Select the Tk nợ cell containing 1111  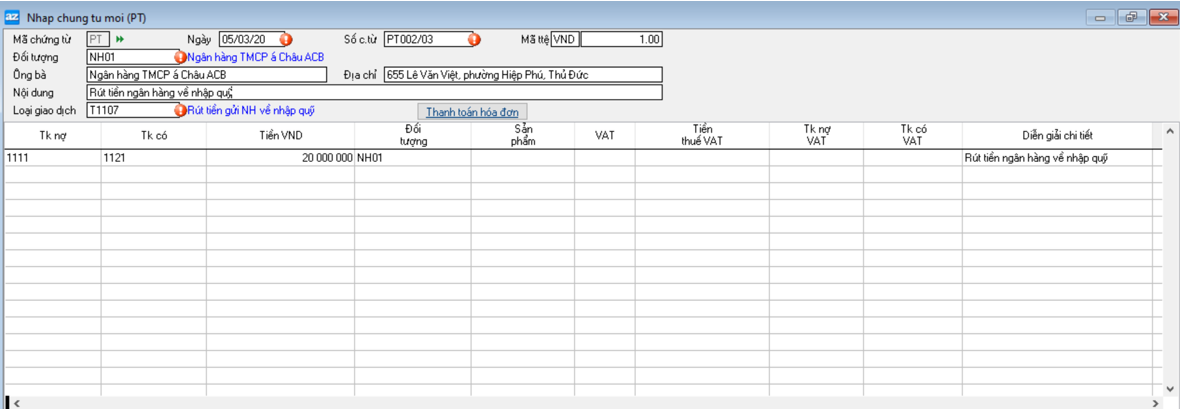[x=52, y=157]
